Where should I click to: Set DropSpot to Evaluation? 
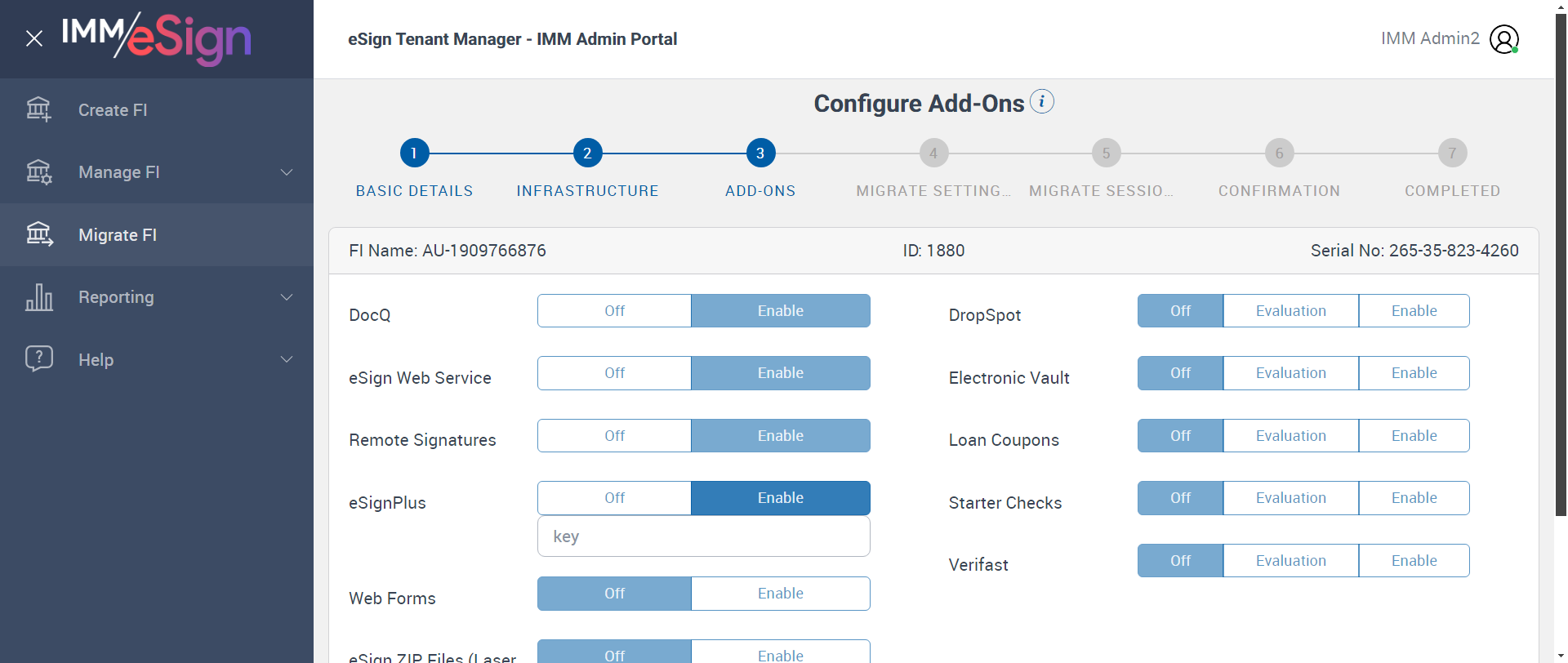click(1290, 311)
